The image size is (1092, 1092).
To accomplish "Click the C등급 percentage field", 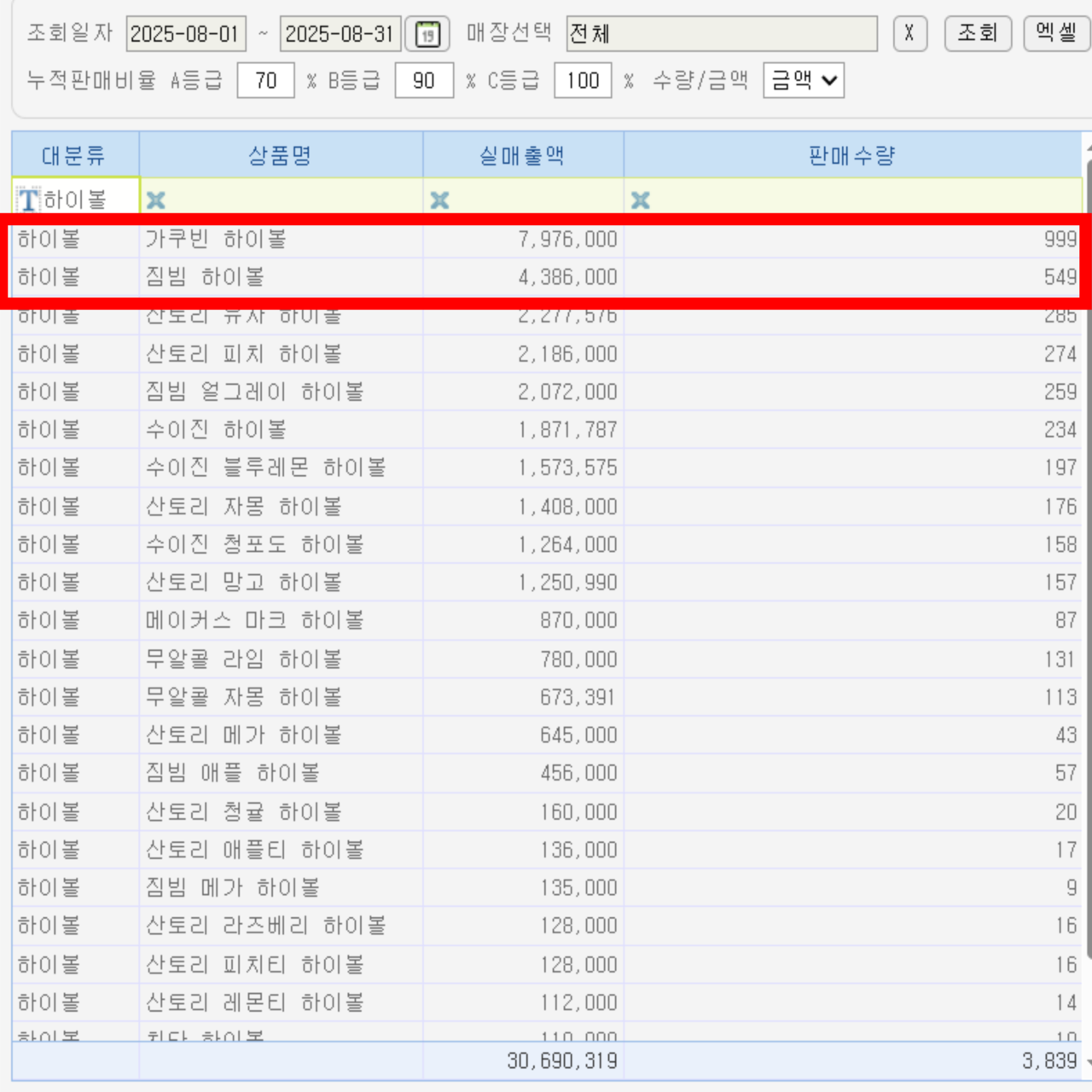I will [583, 81].
